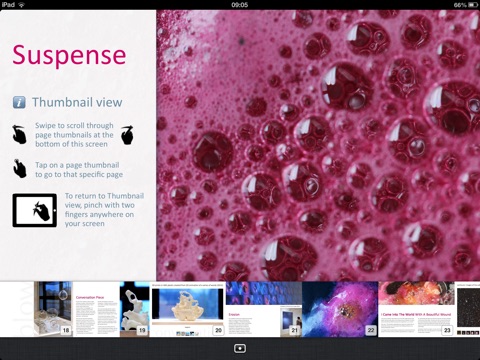Tap the swipe-right hand gesture icon
This screenshot has height=360, width=480.
coord(127,135)
